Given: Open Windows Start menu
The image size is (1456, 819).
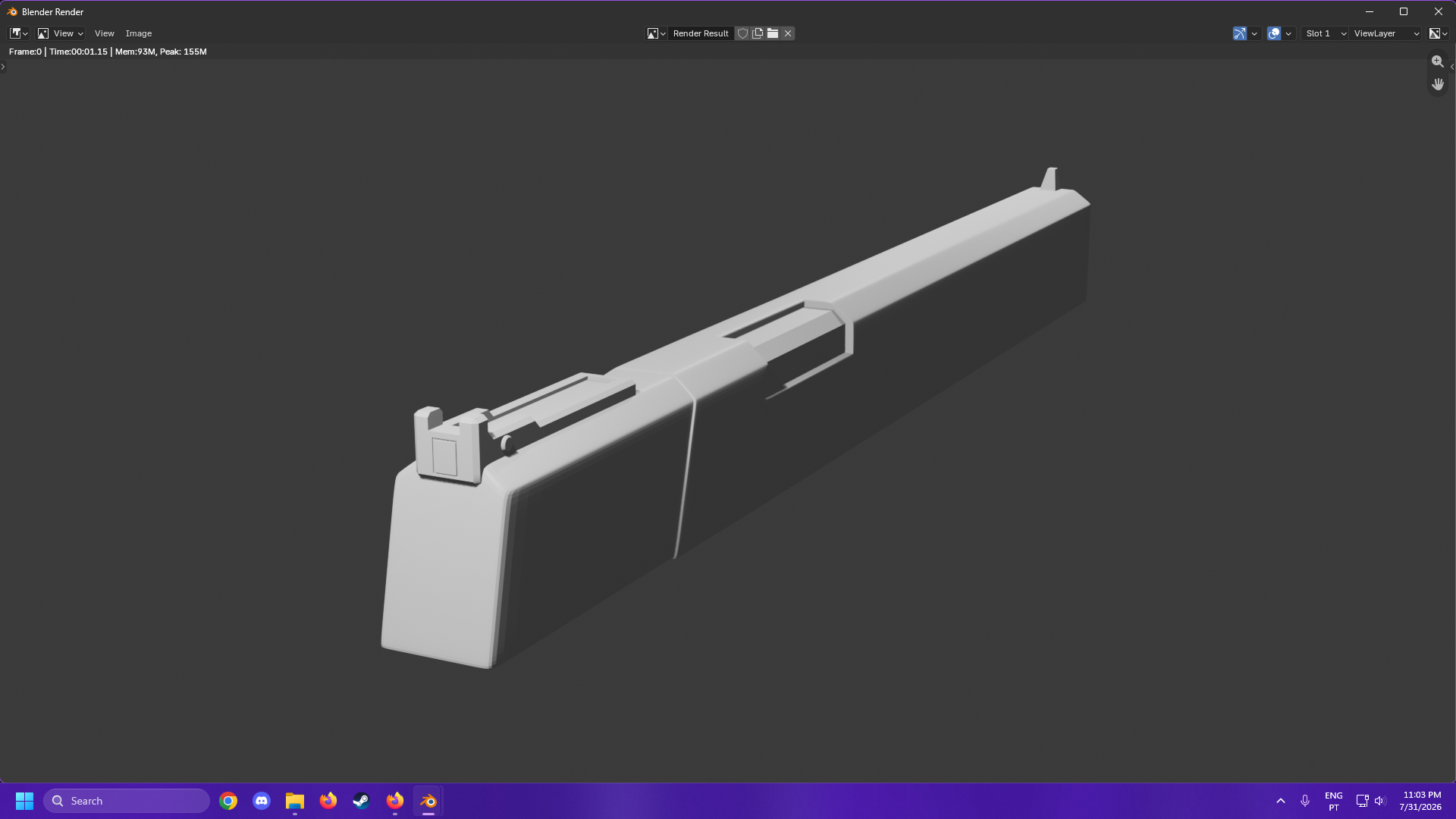Looking at the screenshot, I should [x=24, y=801].
